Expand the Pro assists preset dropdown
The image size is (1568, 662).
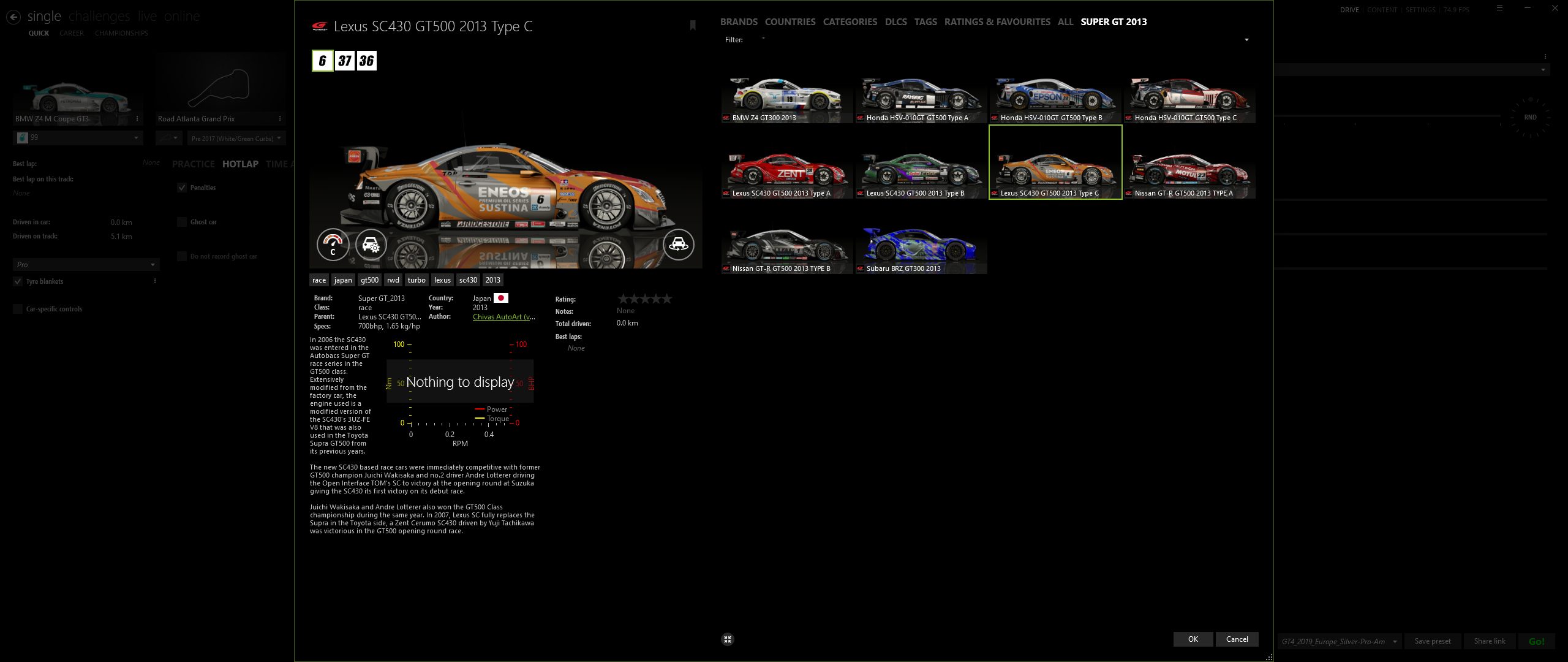(x=86, y=264)
